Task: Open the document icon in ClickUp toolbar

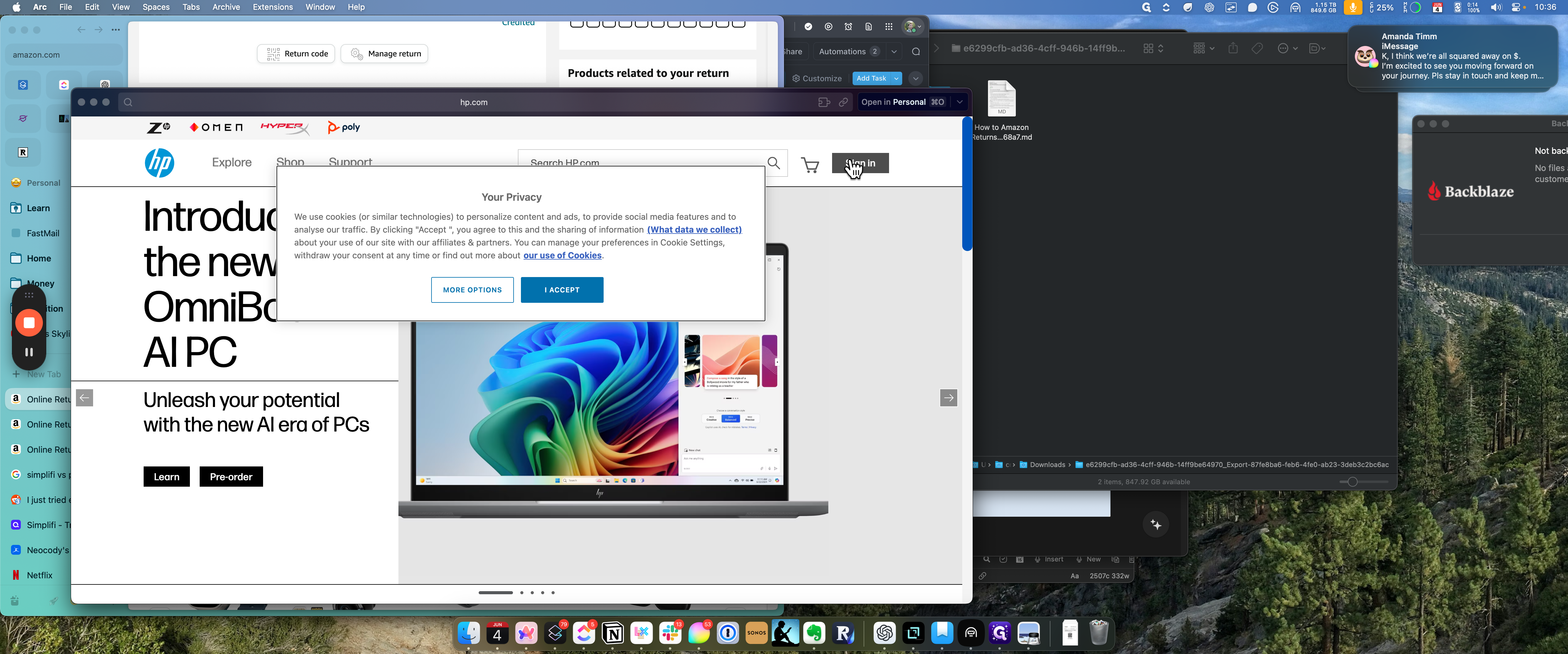Action: click(869, 27)
